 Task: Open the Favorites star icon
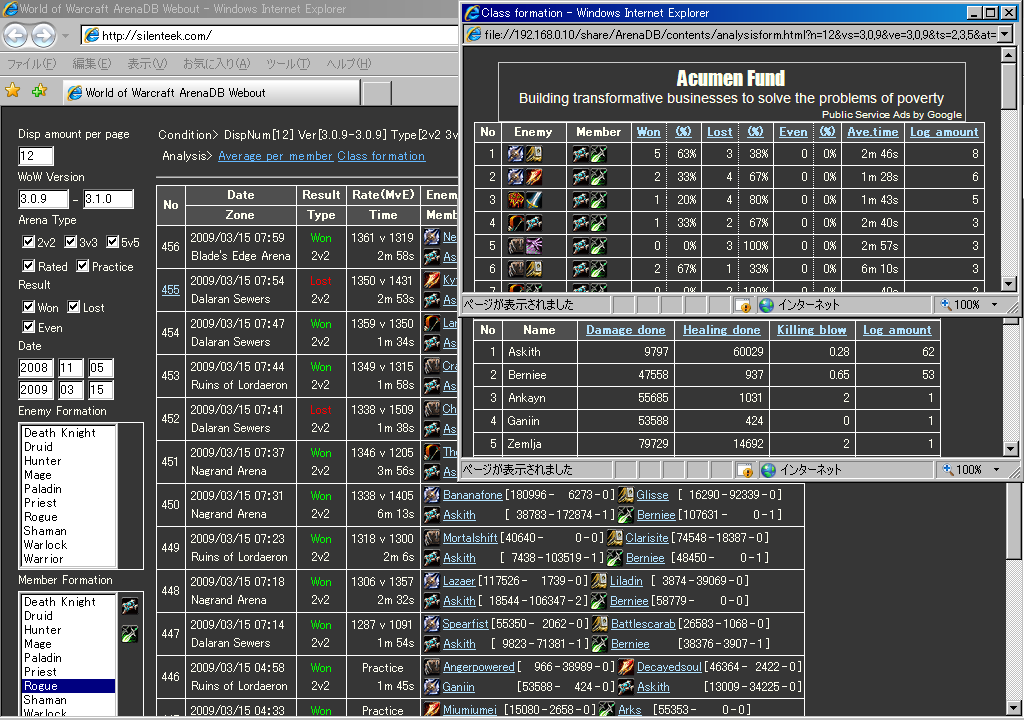tap(12, 91)
